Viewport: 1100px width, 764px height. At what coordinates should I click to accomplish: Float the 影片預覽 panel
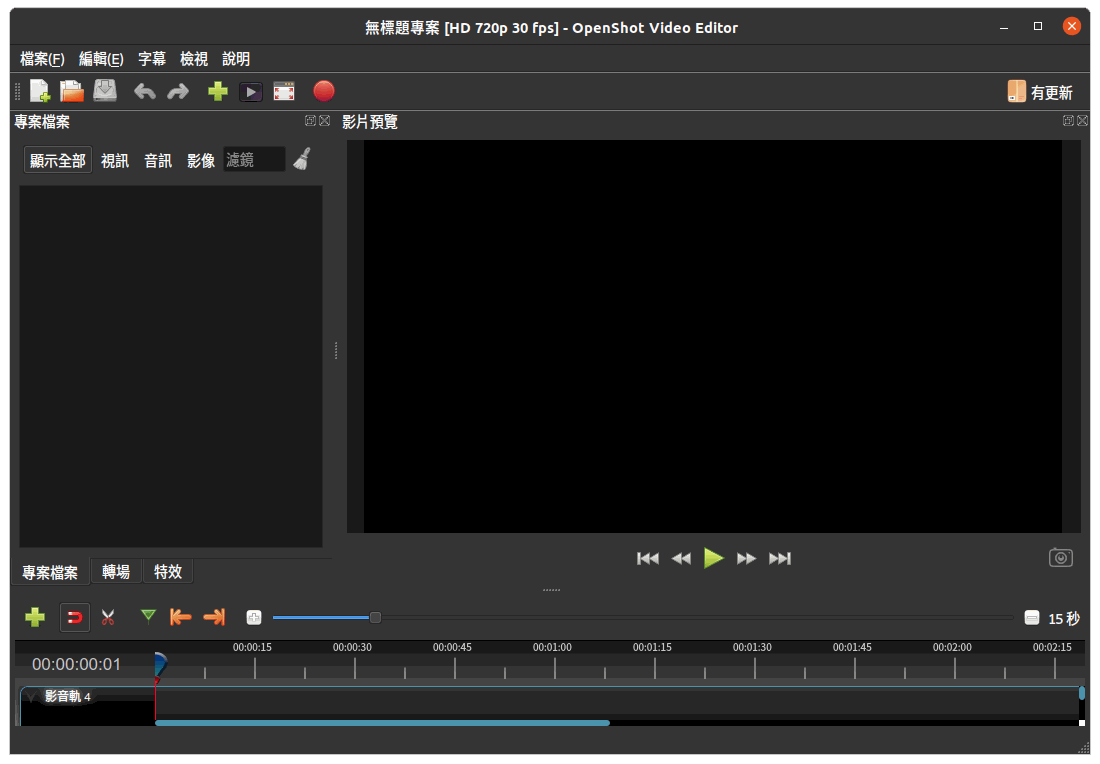pyautogui.click(x=1068, y=121)
